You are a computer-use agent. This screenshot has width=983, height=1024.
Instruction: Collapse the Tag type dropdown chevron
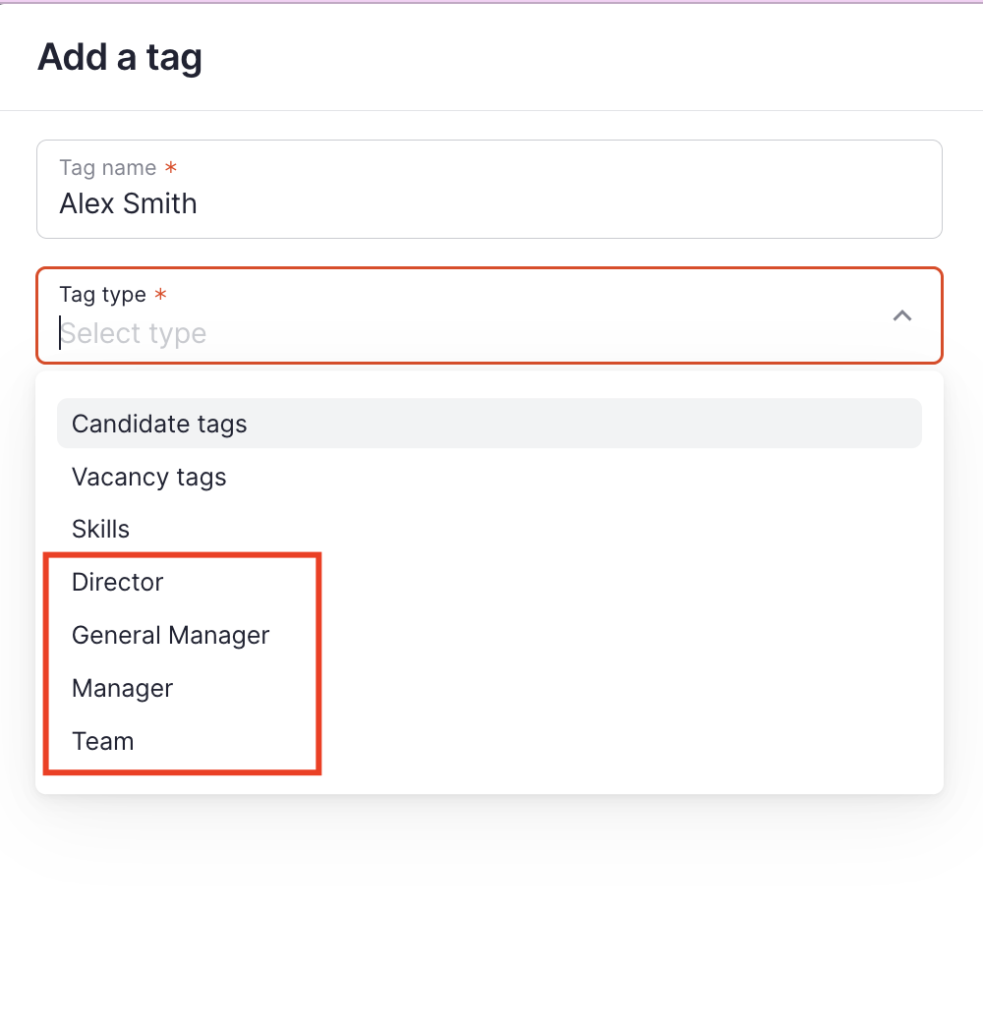tap(901, 316)
